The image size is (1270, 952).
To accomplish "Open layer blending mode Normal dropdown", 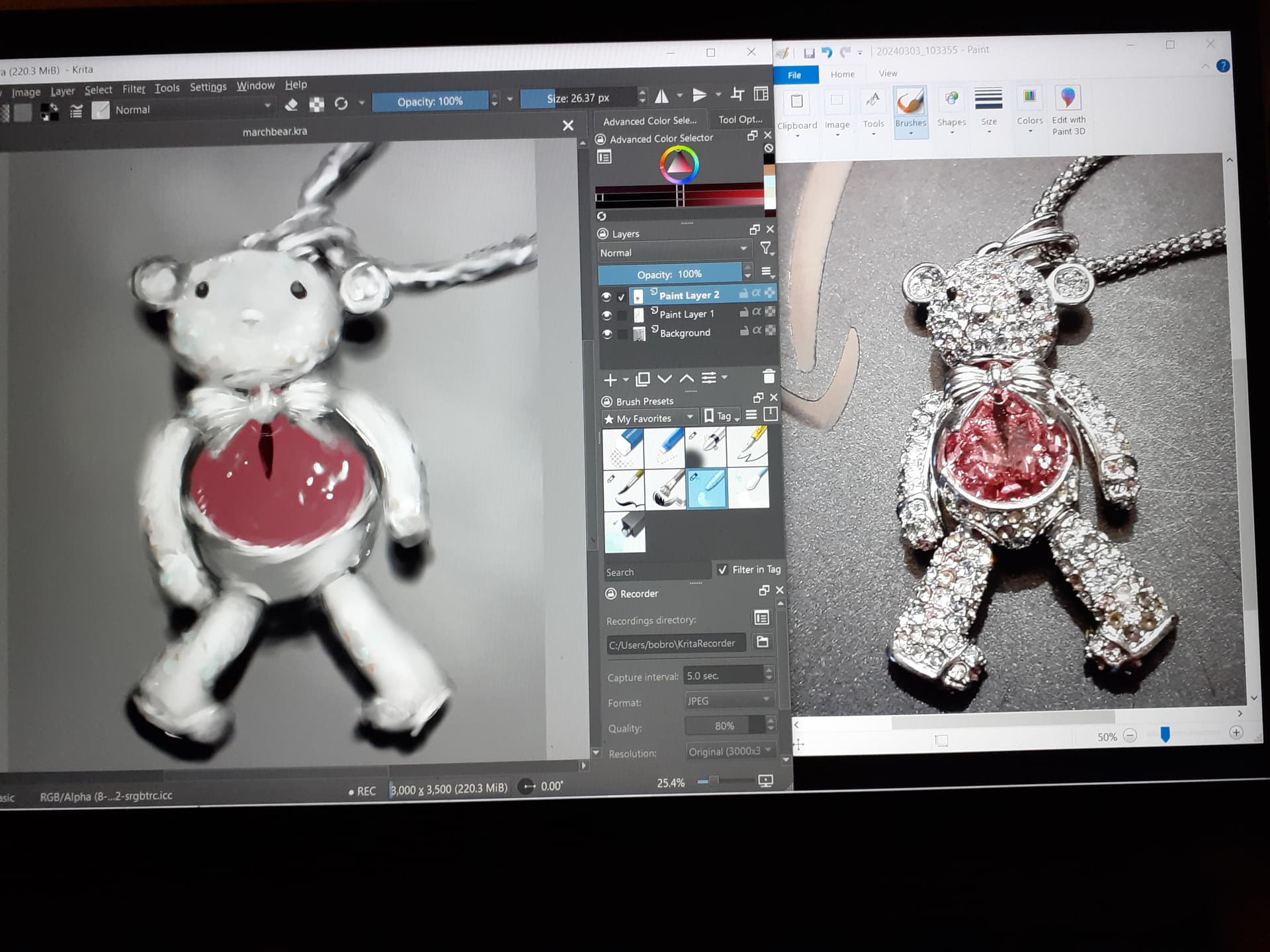I will click(x=673, y=252).
